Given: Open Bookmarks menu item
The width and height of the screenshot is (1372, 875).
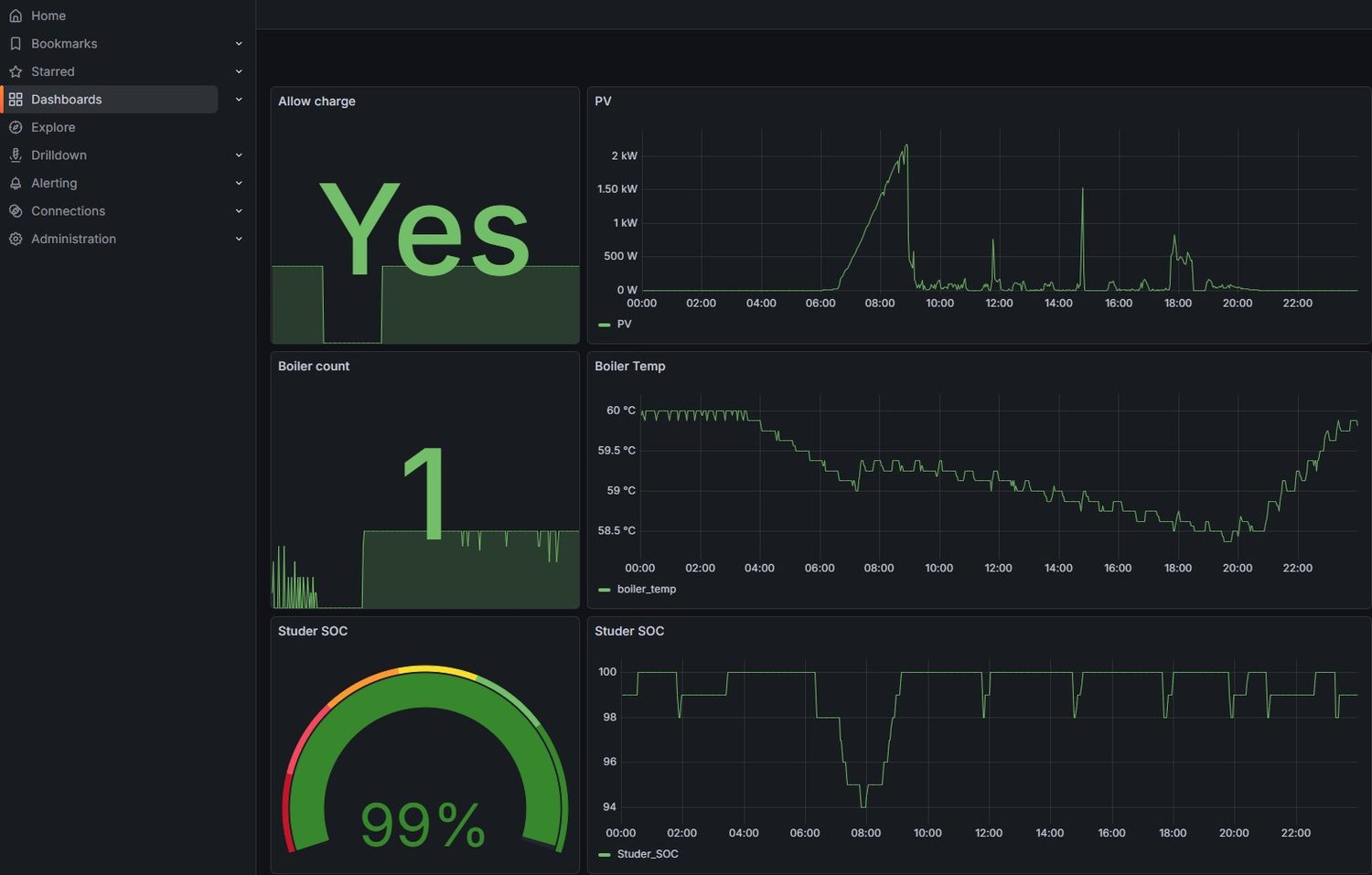Looking at the screenshot, I should click(64, 44).
